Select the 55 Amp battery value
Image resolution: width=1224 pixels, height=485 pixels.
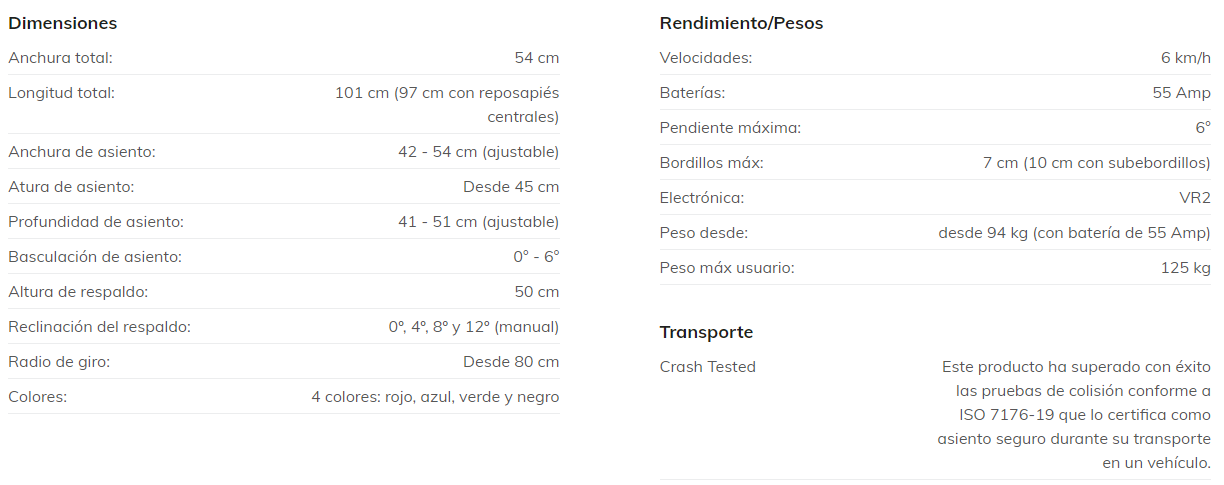1181,93
